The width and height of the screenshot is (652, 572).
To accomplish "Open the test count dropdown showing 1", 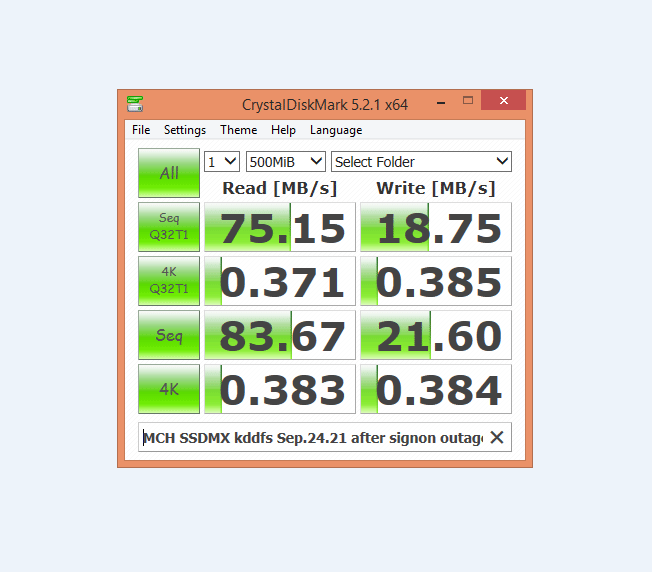I will (222, 162).
